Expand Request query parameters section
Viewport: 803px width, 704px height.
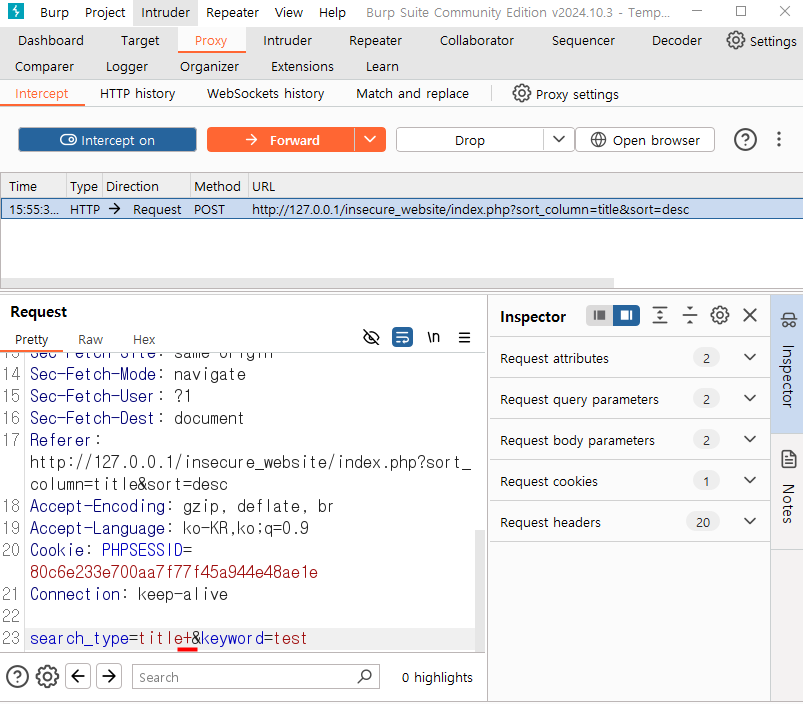(630, 399)
